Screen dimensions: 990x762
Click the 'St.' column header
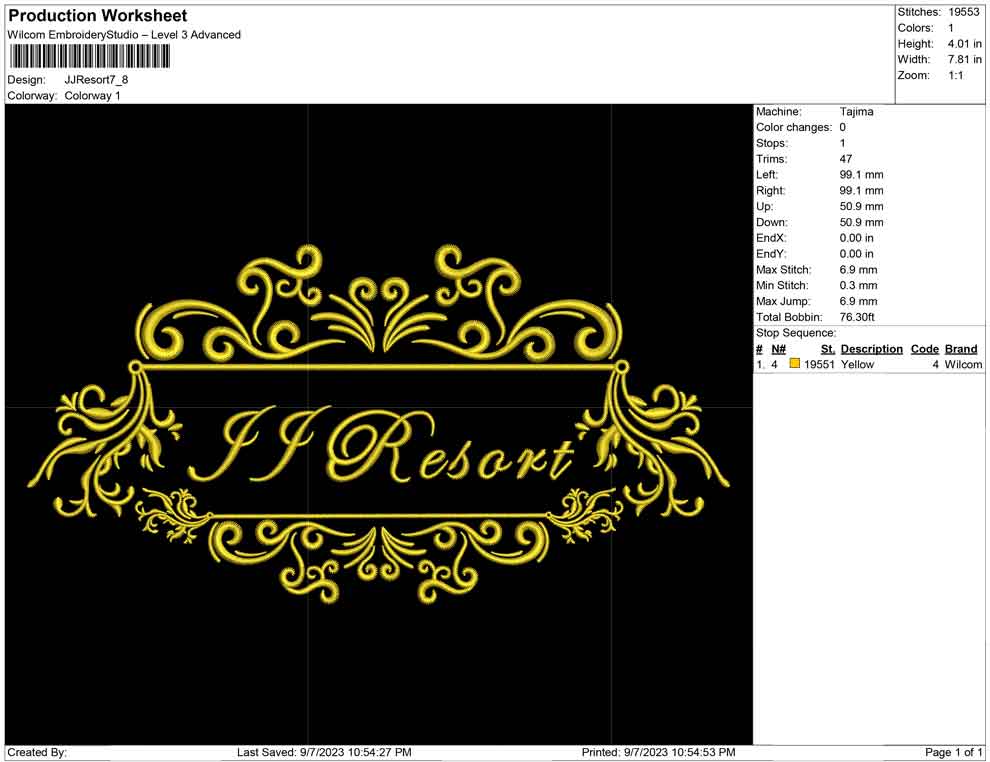[828, 349]
